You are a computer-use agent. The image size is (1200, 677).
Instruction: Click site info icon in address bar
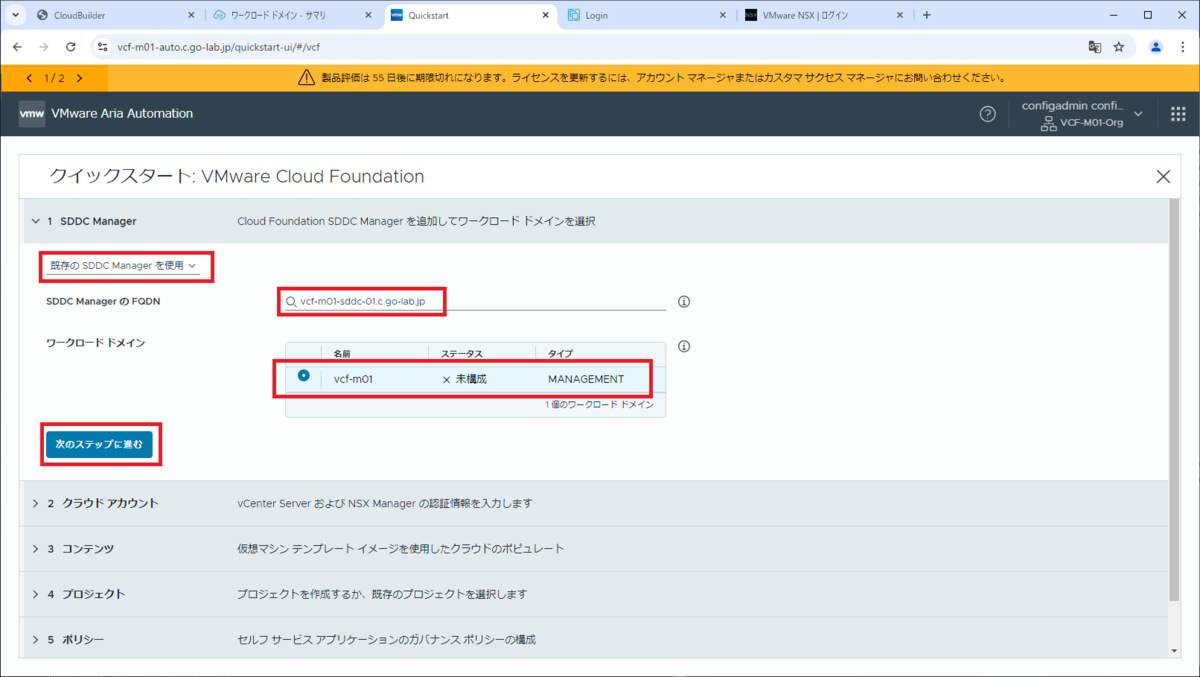pos(101,47)
